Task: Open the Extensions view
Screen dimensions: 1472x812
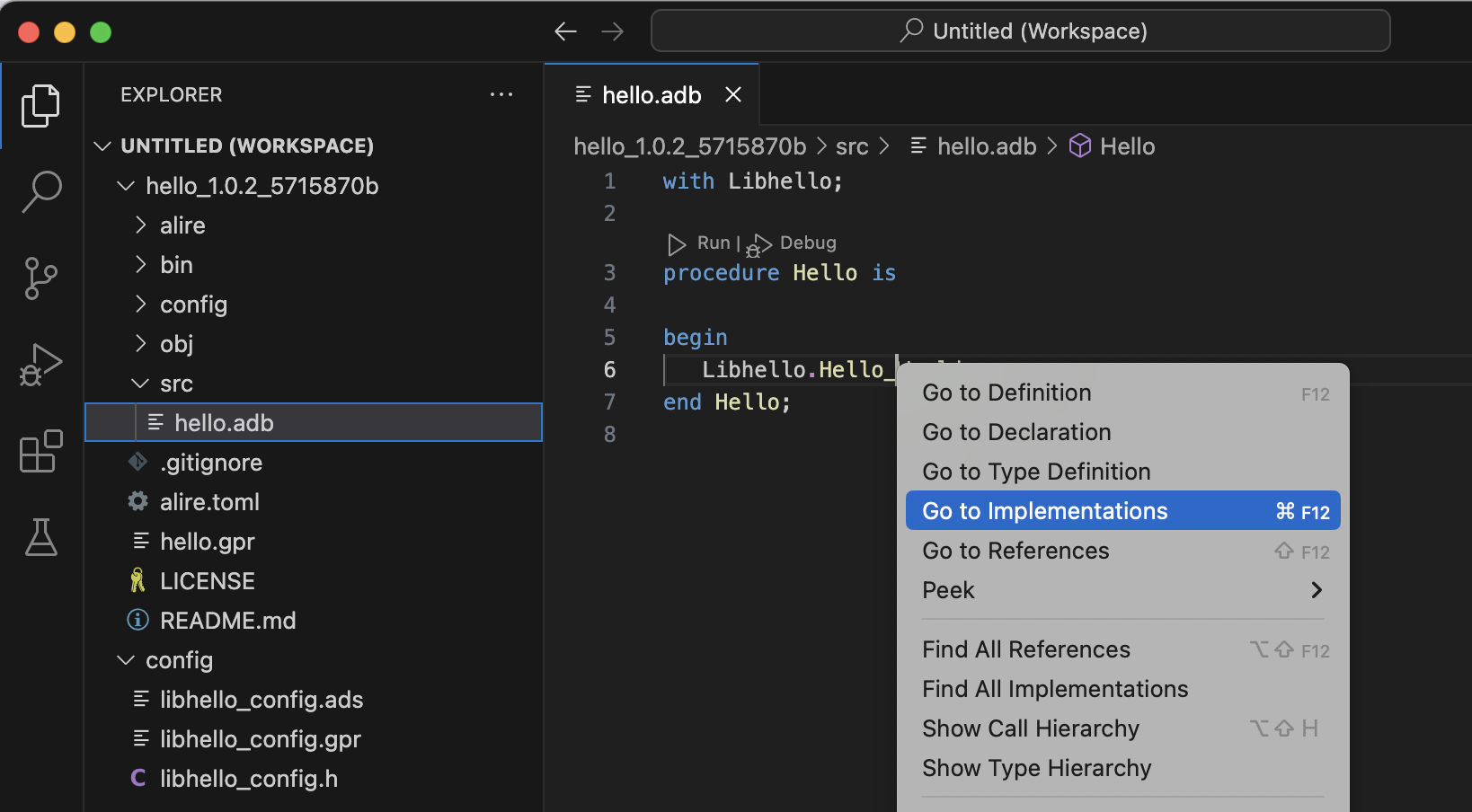Action: [x=41, y=451]
